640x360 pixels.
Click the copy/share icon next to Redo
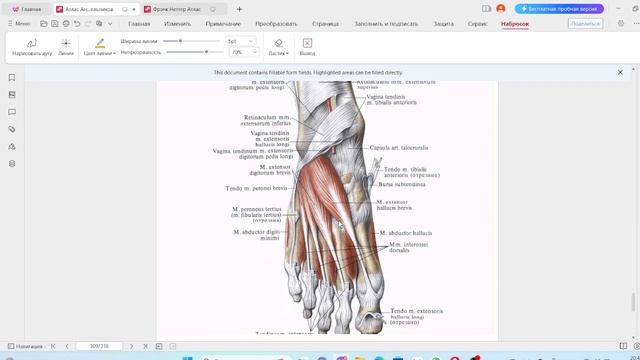(x=99, y=24)
